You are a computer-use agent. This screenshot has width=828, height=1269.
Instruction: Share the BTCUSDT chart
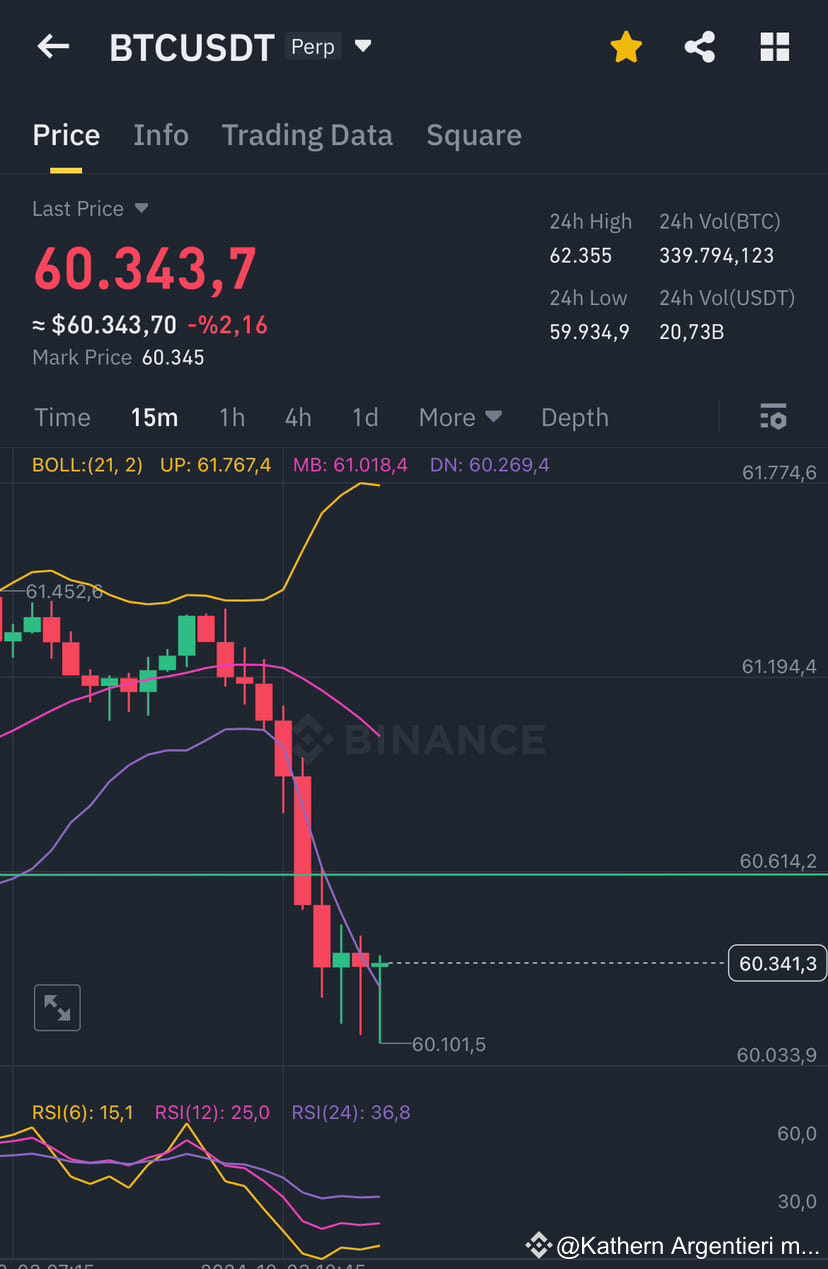[x=700, y=46]
